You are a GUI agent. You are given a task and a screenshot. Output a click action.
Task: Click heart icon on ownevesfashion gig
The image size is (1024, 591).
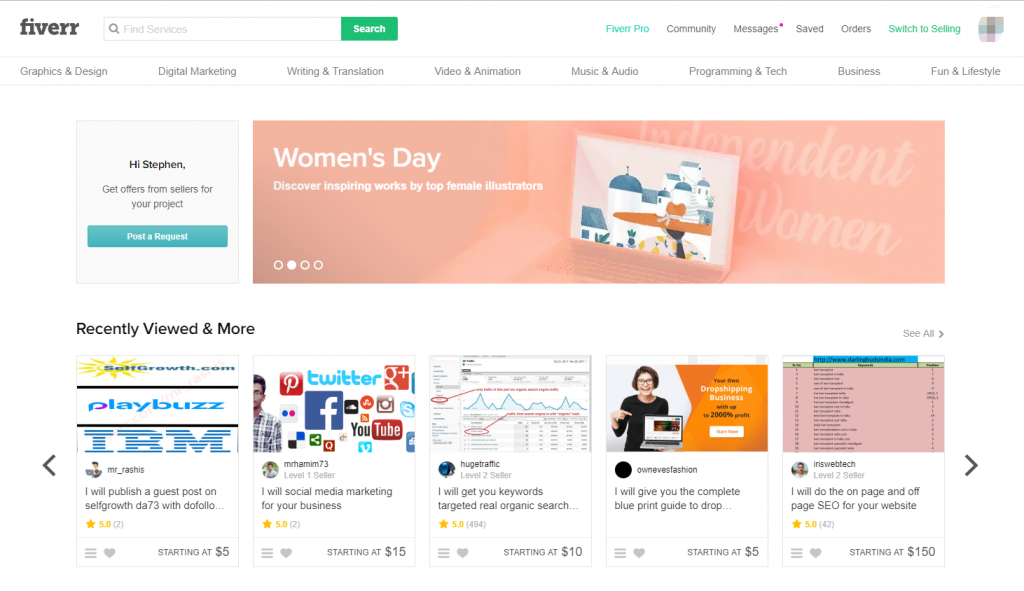point(639,553)
